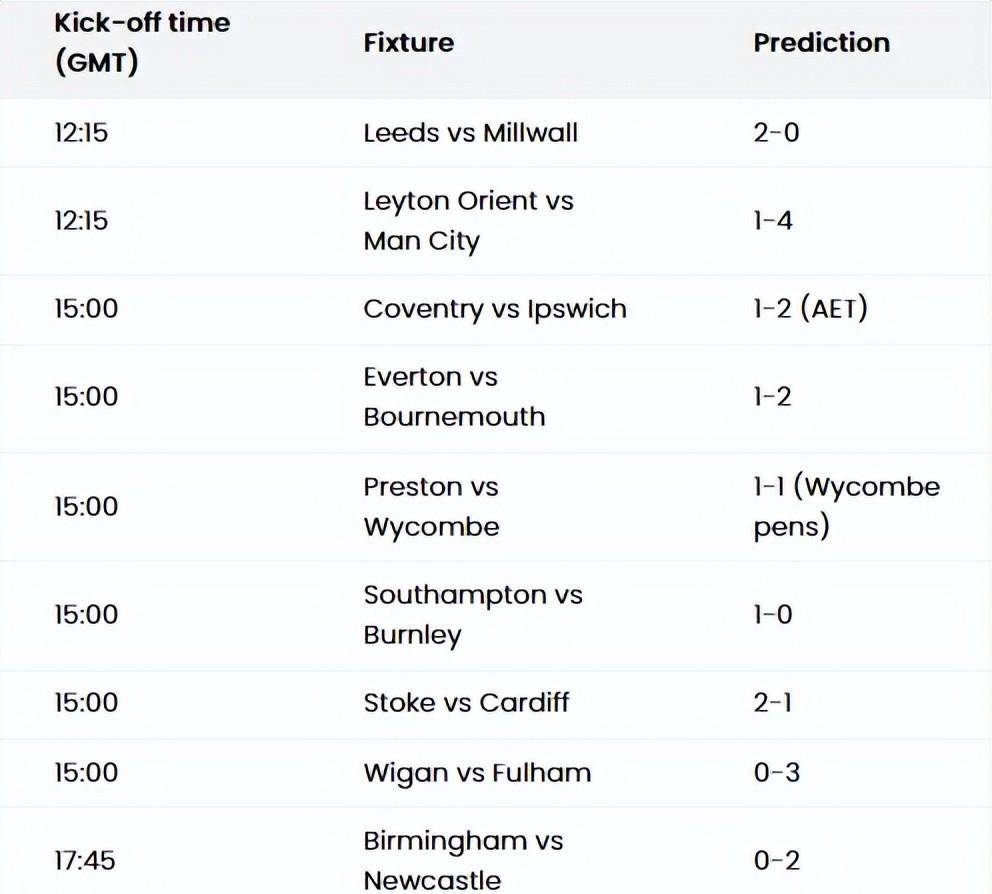Select the 0-3 prediction for Wigan
This screenshot has height=894, width=992.
click(776, 773)
